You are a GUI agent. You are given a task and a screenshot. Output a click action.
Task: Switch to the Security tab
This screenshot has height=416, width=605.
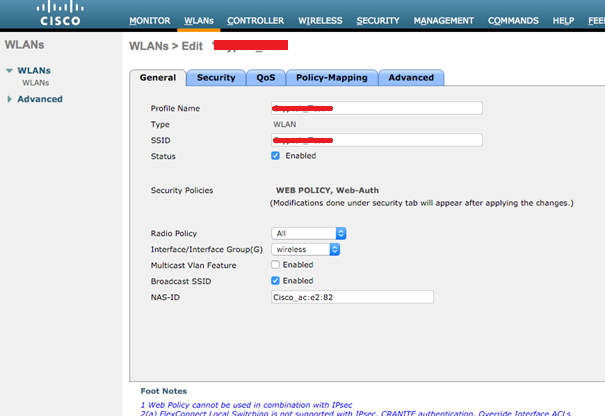point(216,78)
